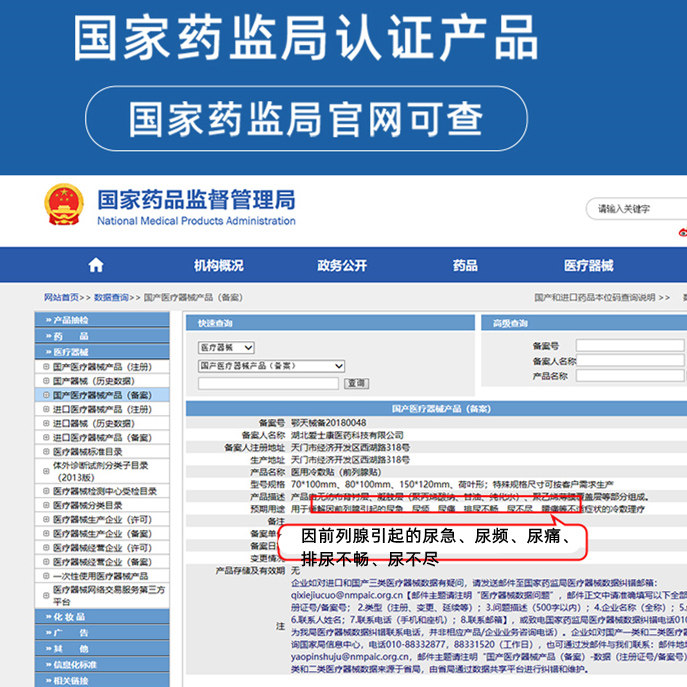Select 医疗器械生产企业（备案） in sidebar
The width and height of the screenshot is (687, 687).
coord(102,534)
